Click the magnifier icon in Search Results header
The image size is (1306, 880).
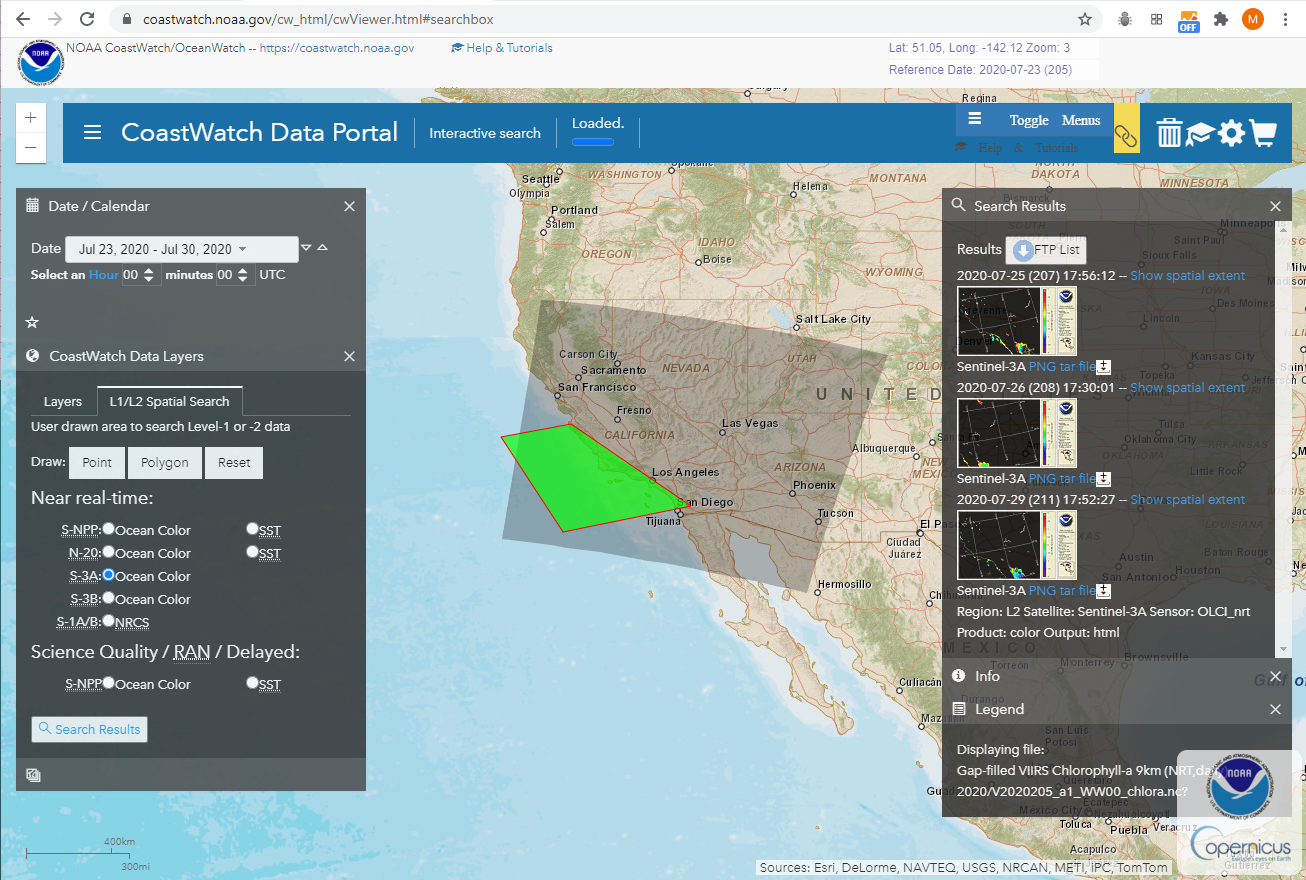coord(958,205)
